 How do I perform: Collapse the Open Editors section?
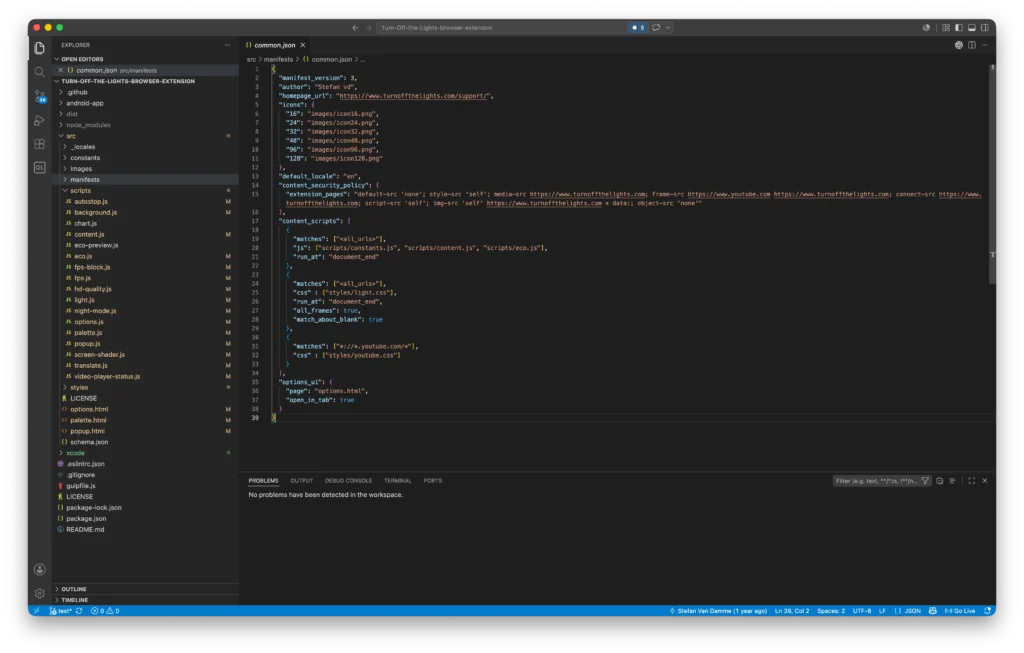[145, 59]
